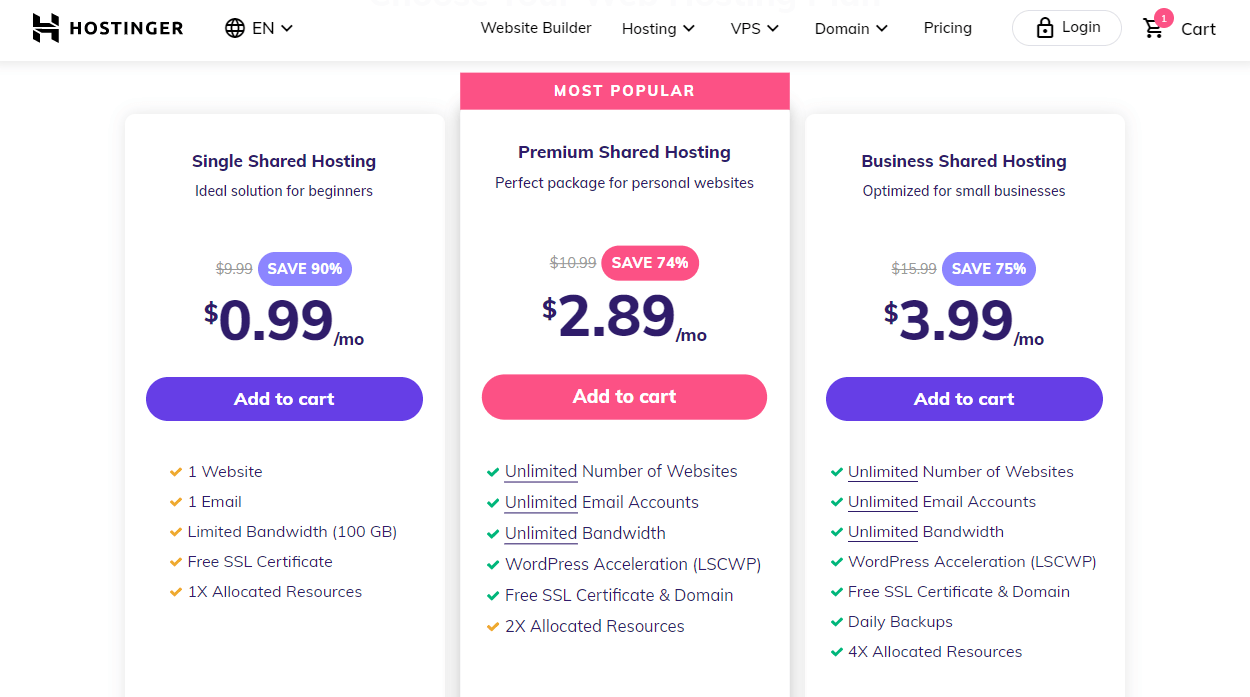Click the cart notification badge
The image size is (1250, 697).
[x=1164, y=17]
